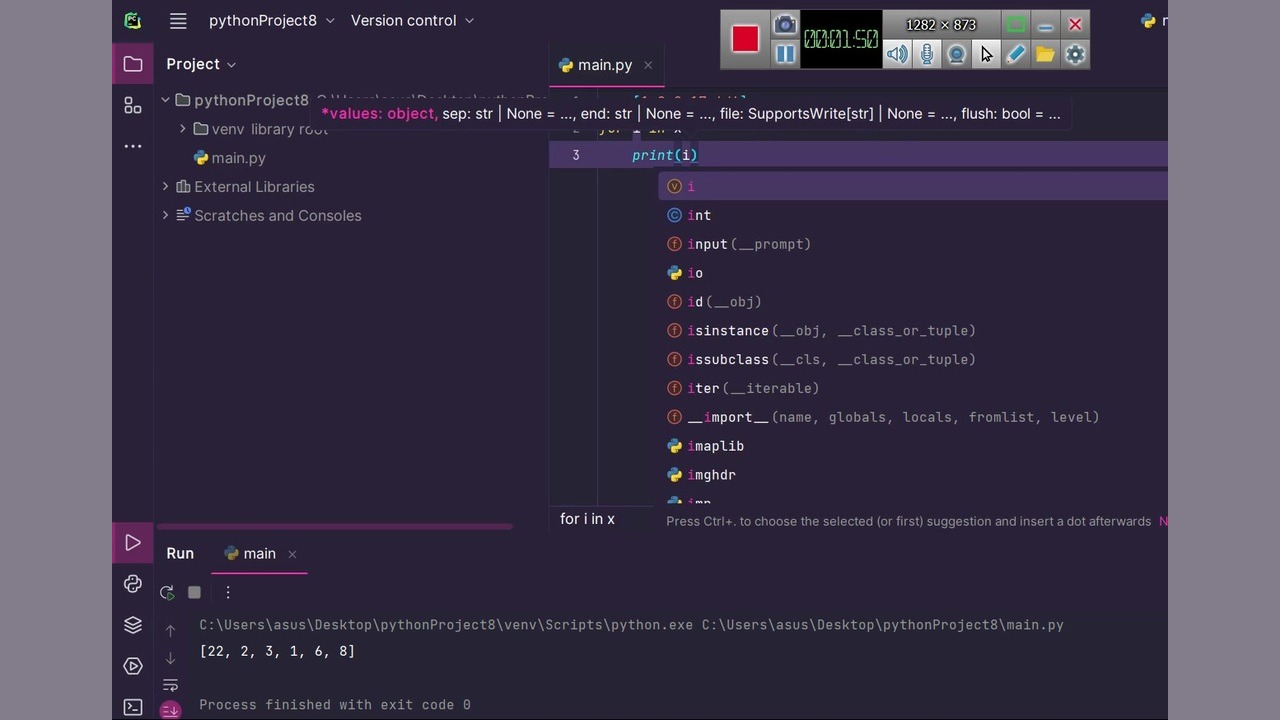This screenshot has height=720, width=1280.
Task: Choose isinstance from the autocomplete list
Action: (728, 331)
